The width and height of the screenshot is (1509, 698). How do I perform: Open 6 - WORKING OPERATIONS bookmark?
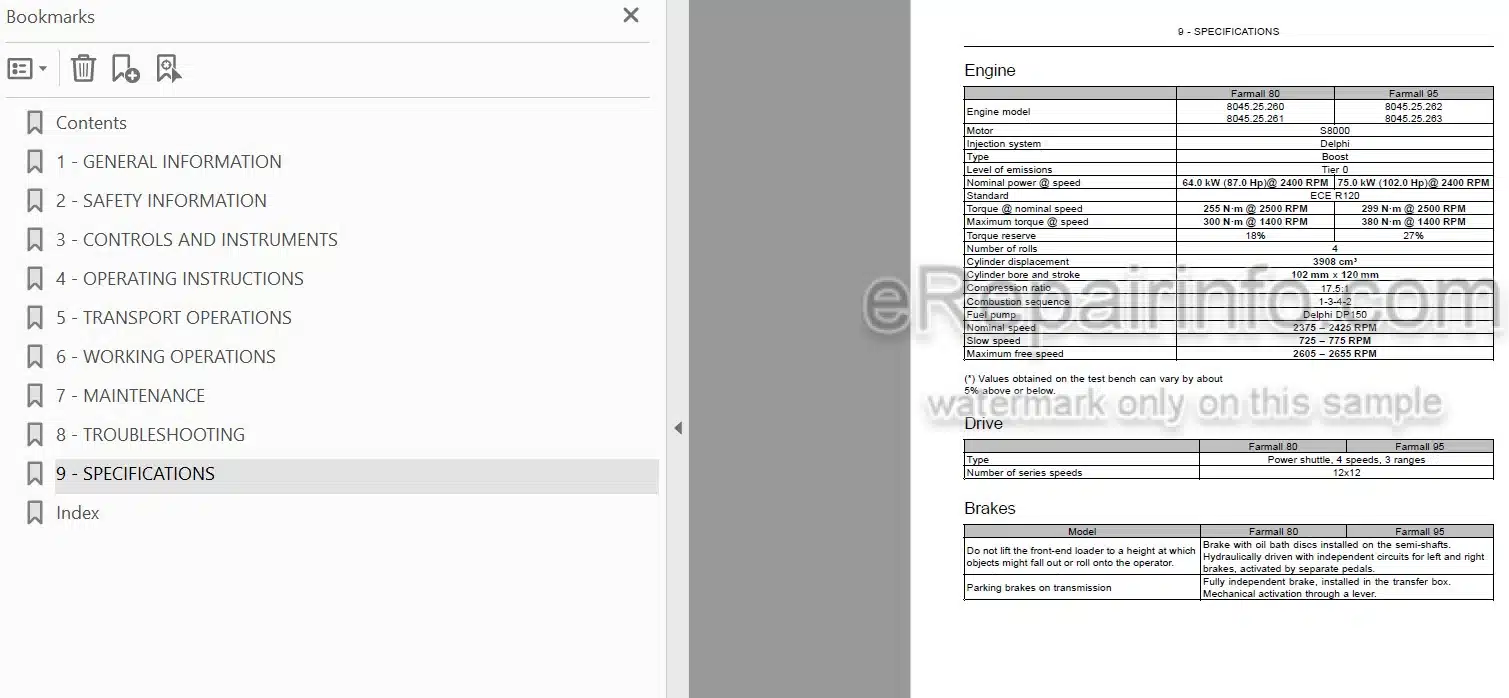166,357
